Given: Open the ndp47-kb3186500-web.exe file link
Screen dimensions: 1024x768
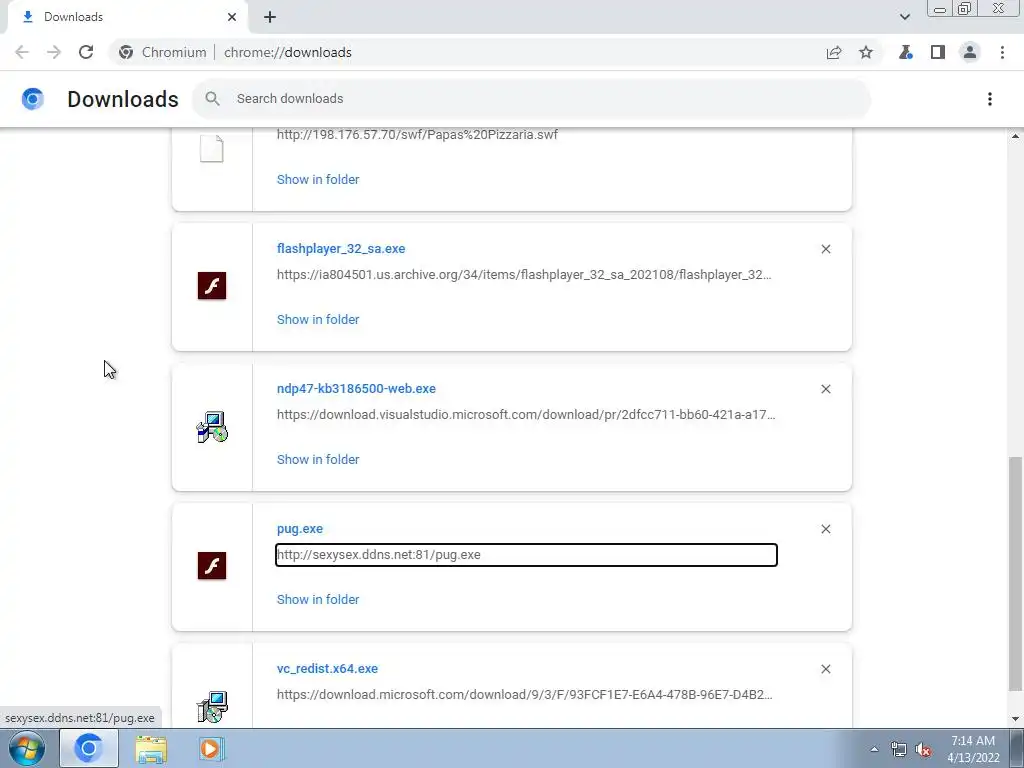Looking at the screenshot, I should click(357, 389).
